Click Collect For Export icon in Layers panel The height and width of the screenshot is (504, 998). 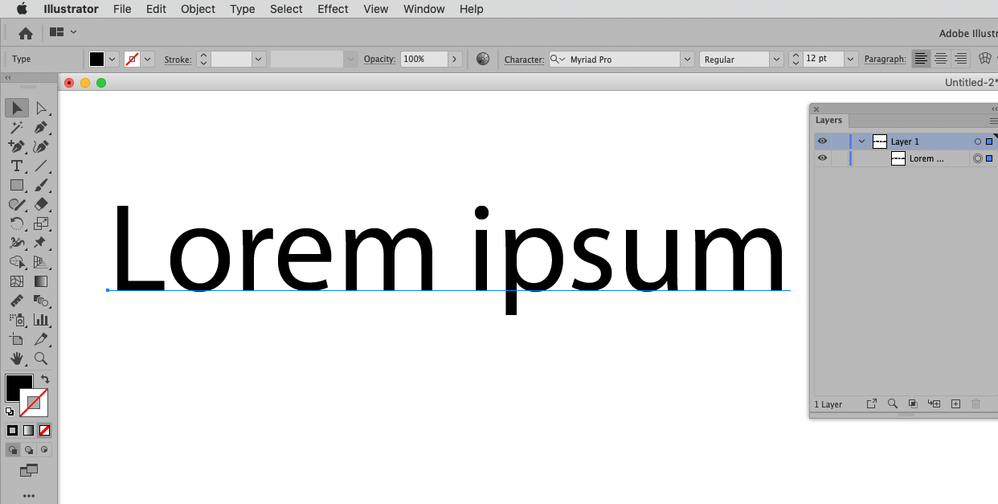pos(871,403)
